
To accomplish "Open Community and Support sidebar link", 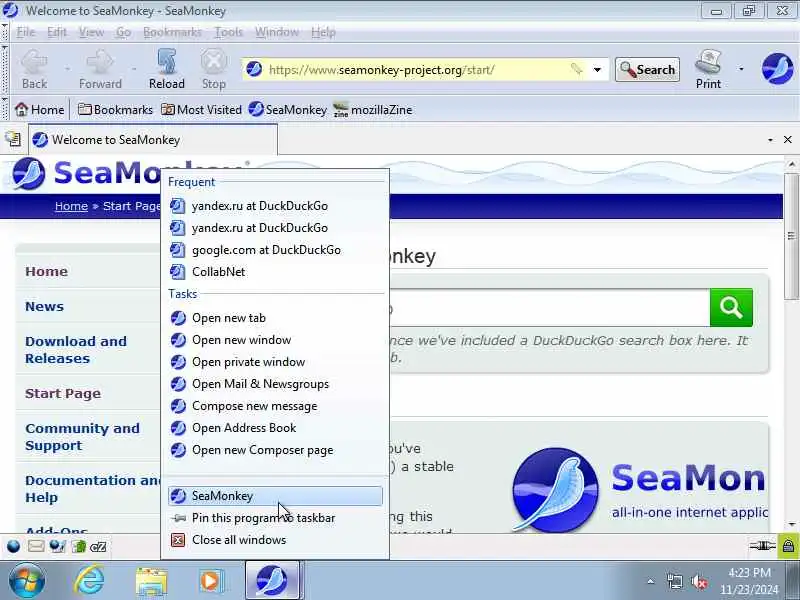I will [x=82, y=437].
